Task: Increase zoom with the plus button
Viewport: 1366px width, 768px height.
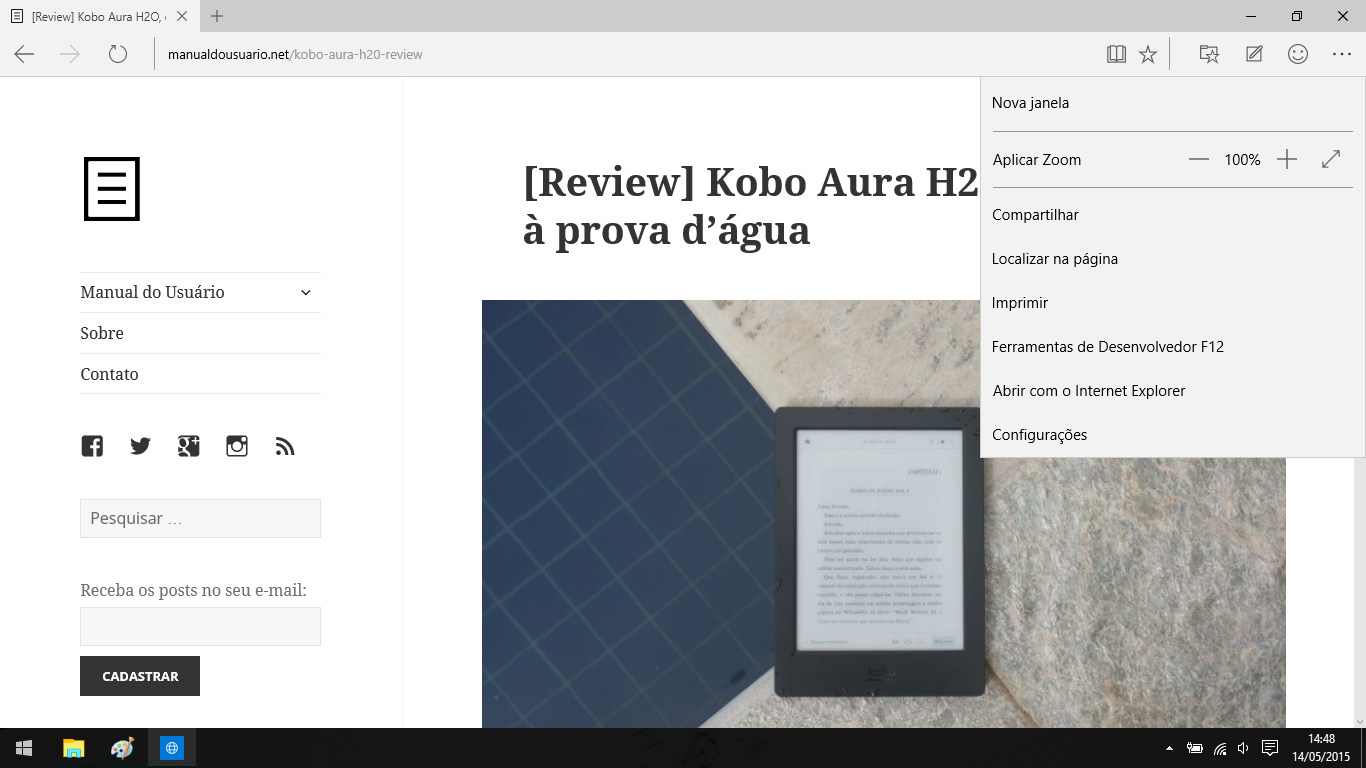Action: tap(1287, 160)
